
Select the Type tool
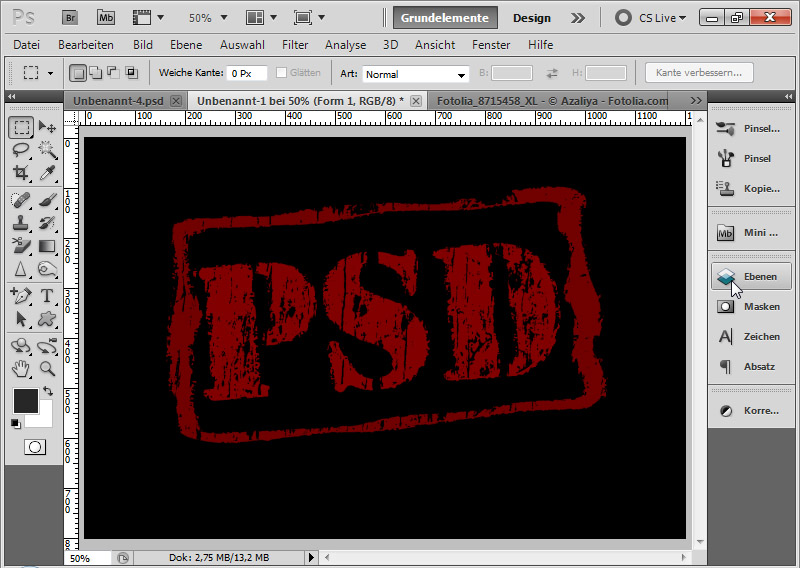coord(47,295)
